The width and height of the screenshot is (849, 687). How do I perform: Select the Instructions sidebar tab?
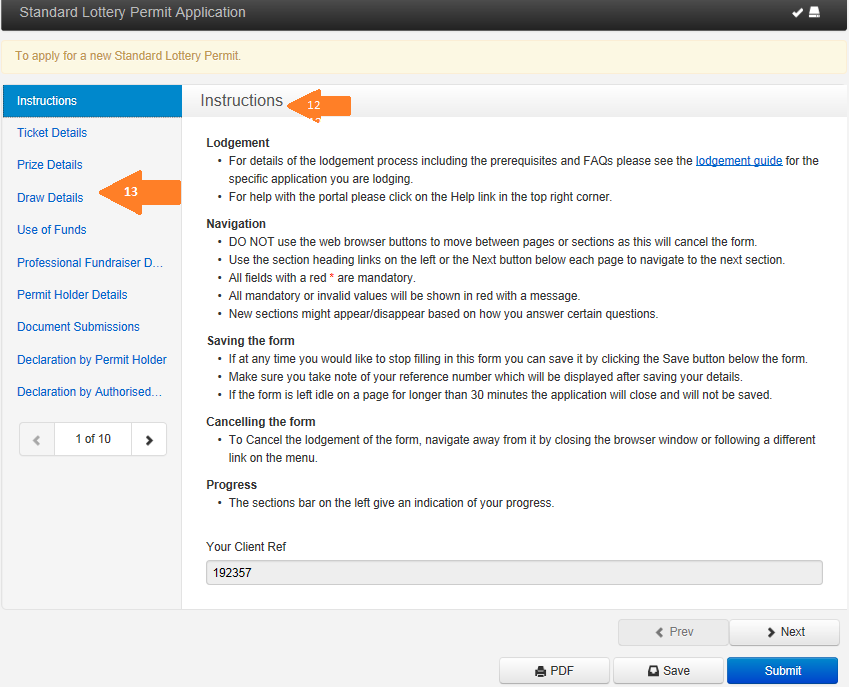[x=93, y=101]
